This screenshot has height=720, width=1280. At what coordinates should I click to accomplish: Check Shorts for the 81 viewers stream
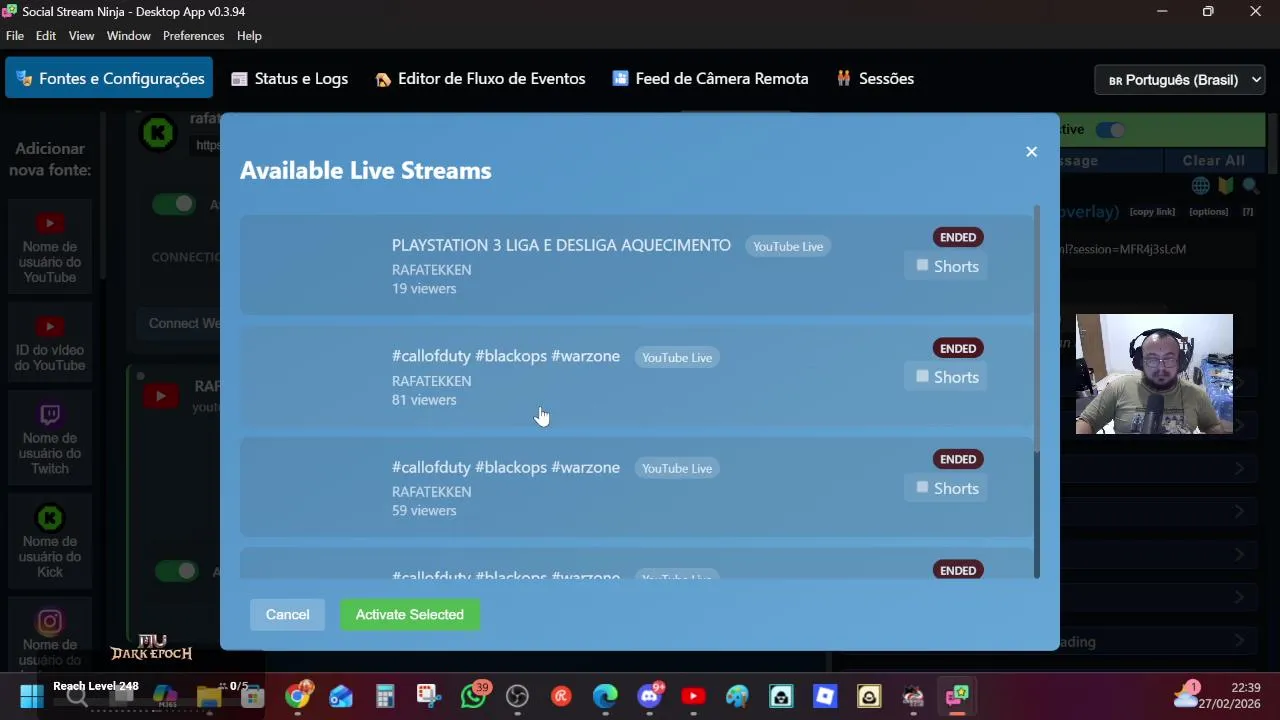[x=922, y=377]
